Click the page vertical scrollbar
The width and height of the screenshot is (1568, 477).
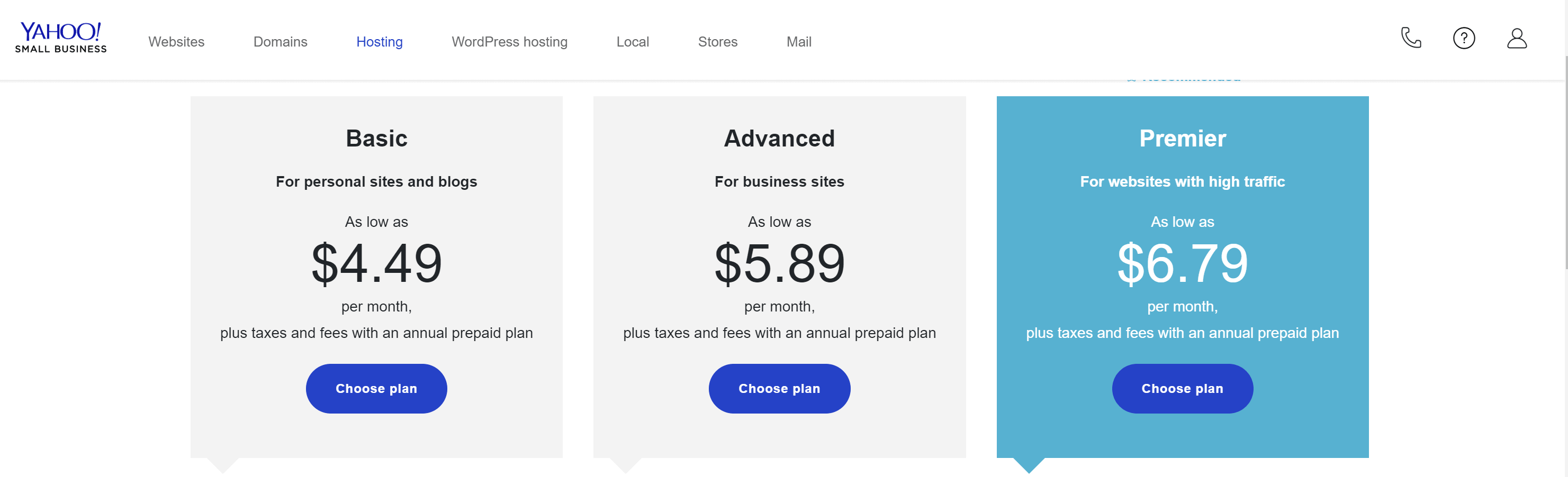(x=1565, y=163)
